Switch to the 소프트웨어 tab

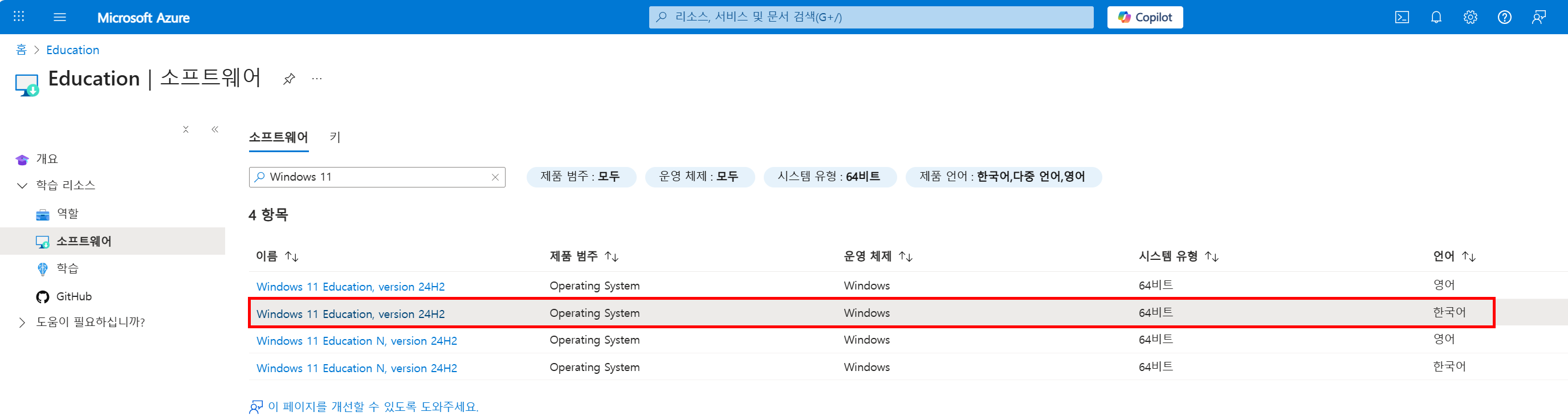pyautogui.click(x=278, y=137)
